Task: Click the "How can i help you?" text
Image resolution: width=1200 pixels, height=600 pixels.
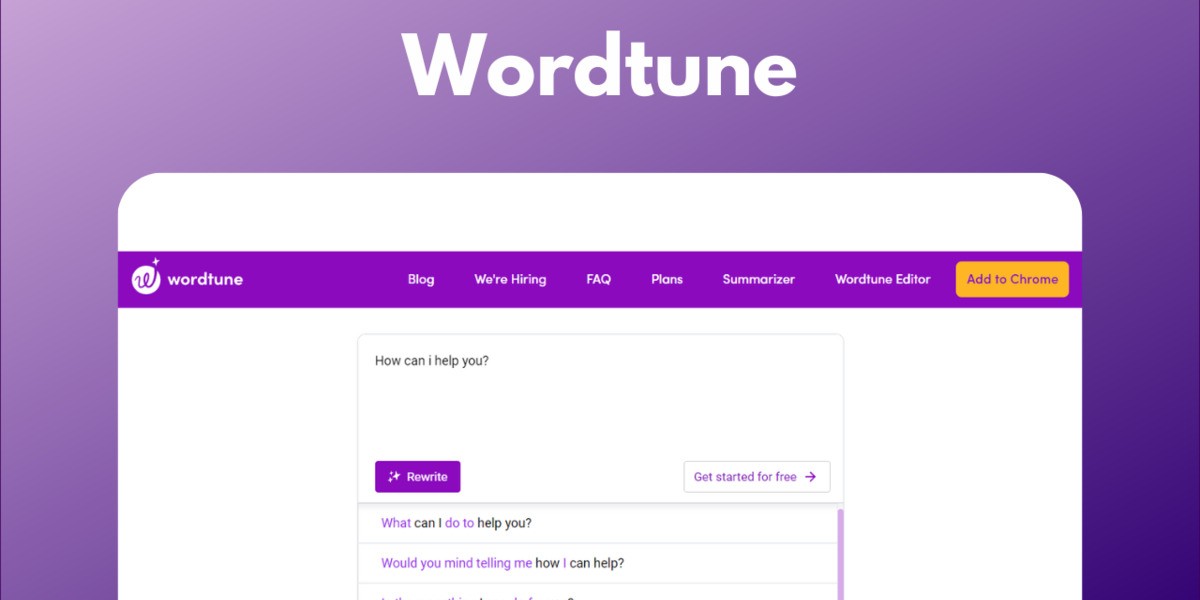Action: pyautogui.click(x=432, y=361)
